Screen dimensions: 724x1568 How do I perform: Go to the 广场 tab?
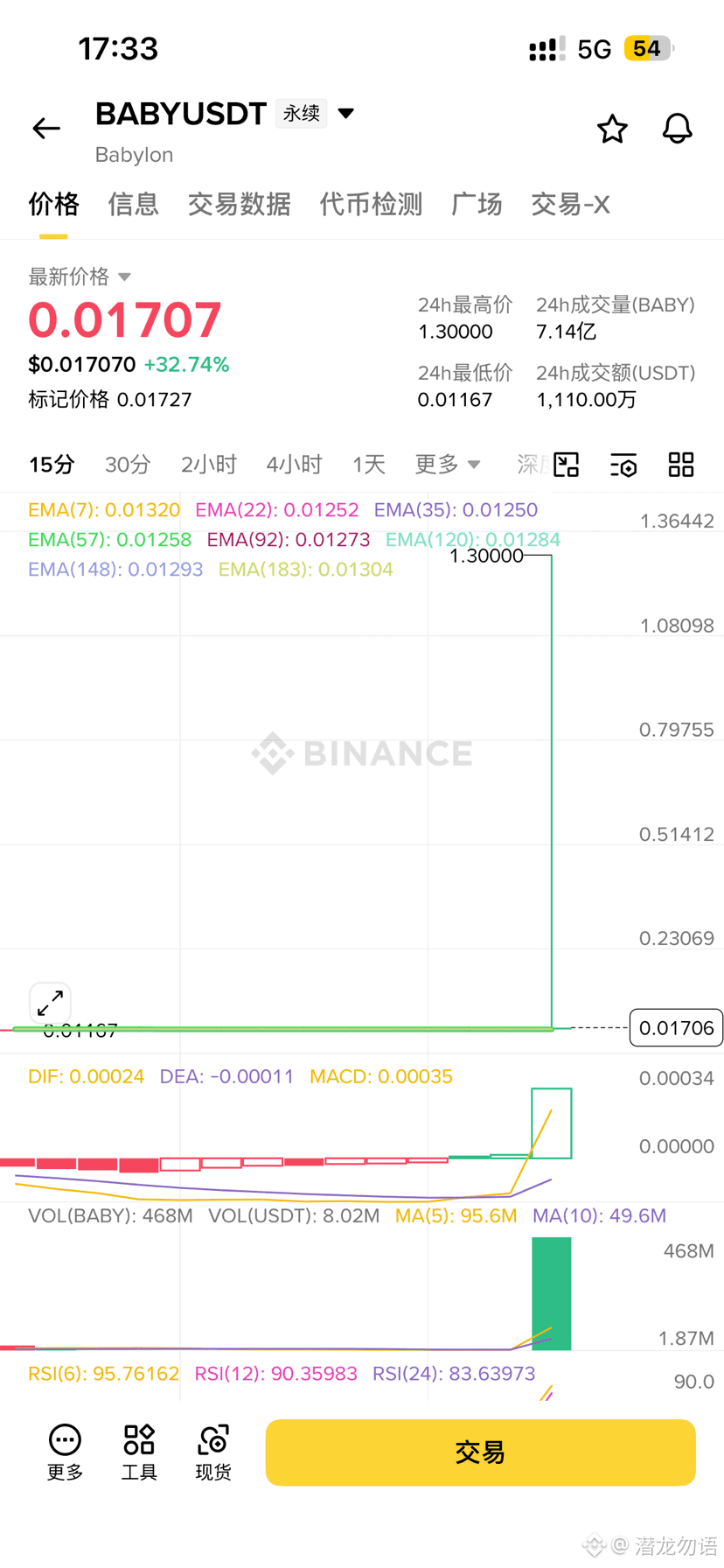tap(477, 205)
